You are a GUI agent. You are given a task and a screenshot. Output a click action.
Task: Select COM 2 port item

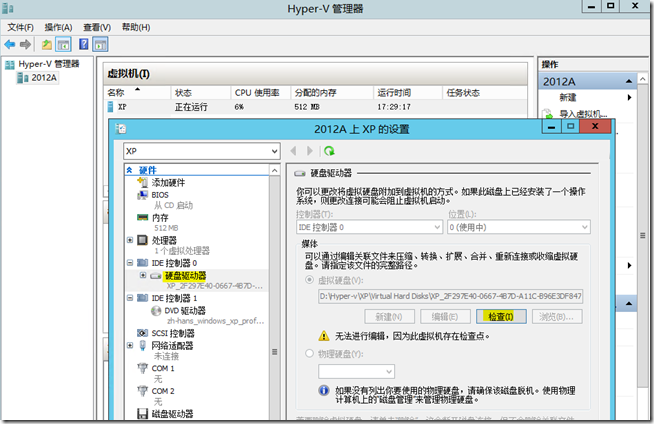pyautogui.click(x=163, y=391)
